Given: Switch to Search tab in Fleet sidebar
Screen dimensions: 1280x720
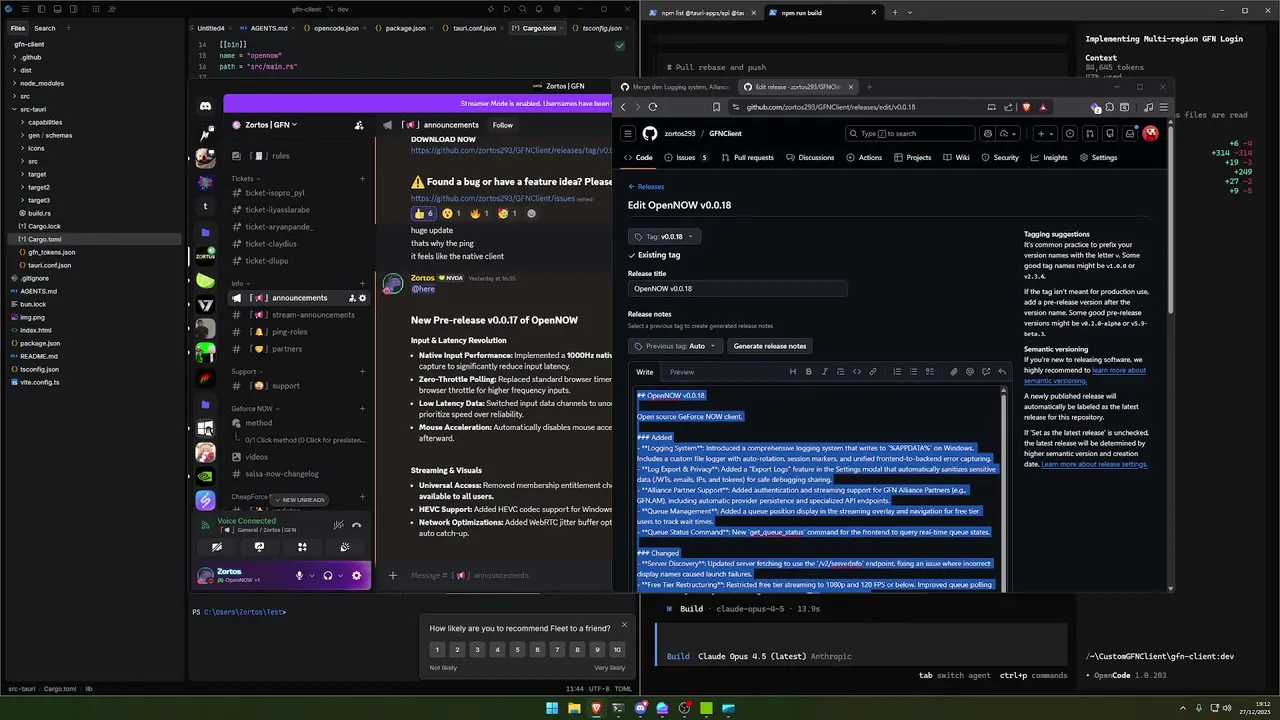Looking at the screenshot, I should [x=45, y=28].
